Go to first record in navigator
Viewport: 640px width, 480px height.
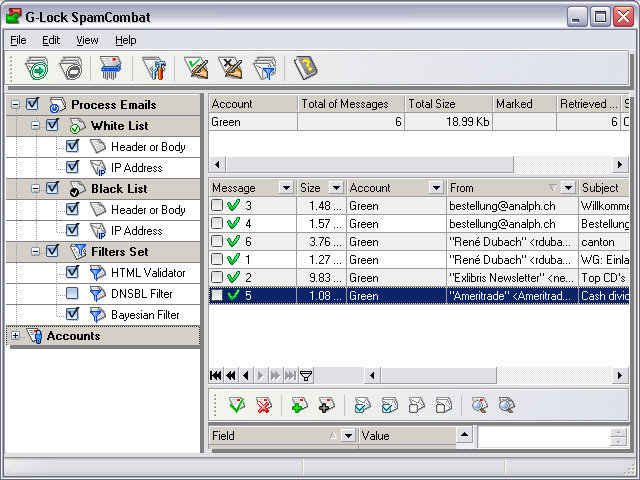[216, 375]
